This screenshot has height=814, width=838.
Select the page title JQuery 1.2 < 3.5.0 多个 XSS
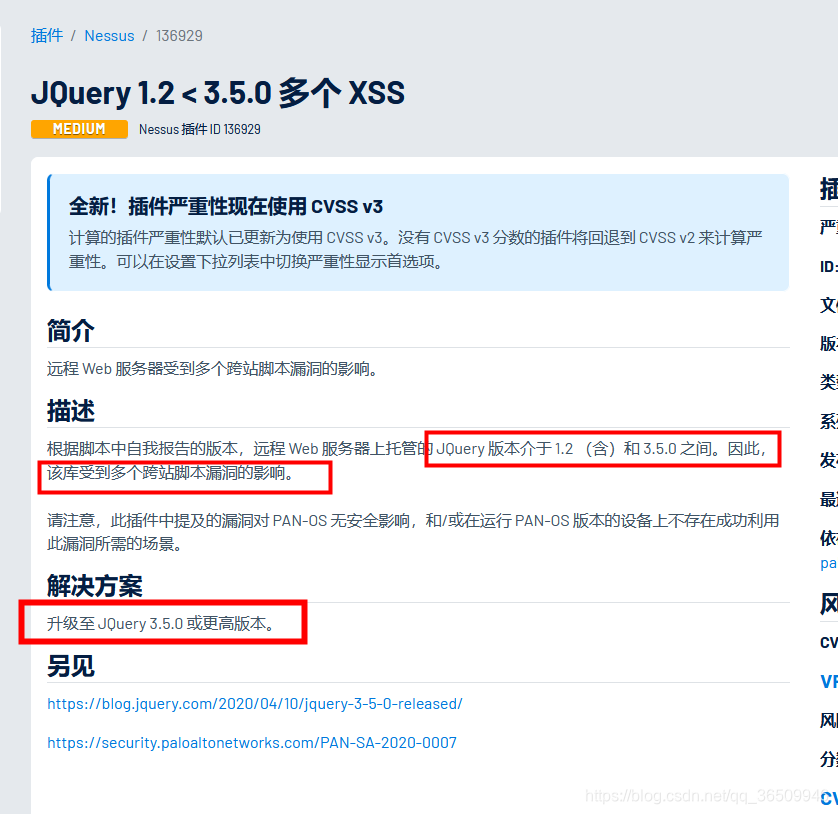[218, 93]
